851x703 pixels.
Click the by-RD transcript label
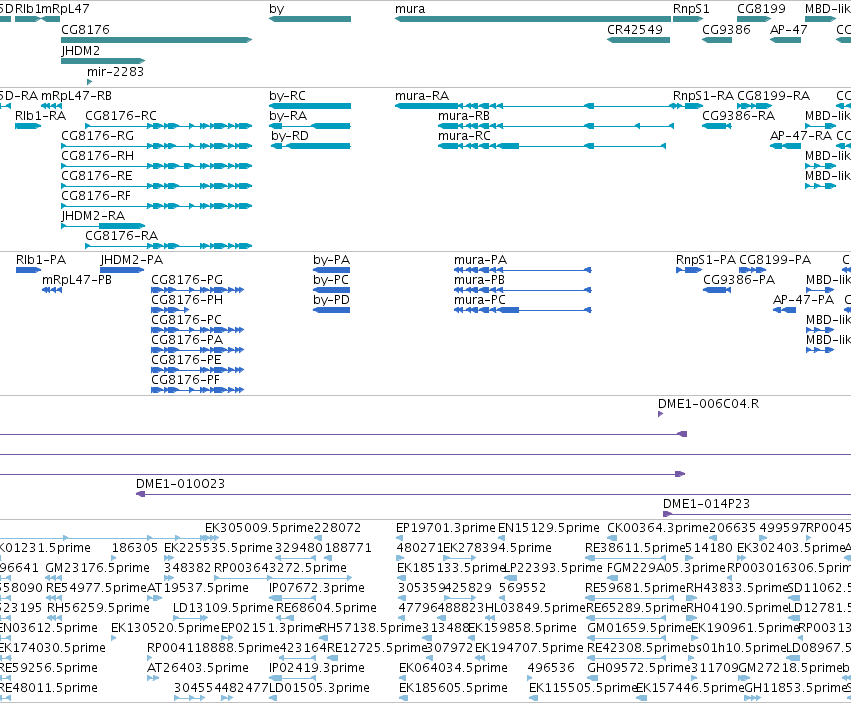[290, 136]
